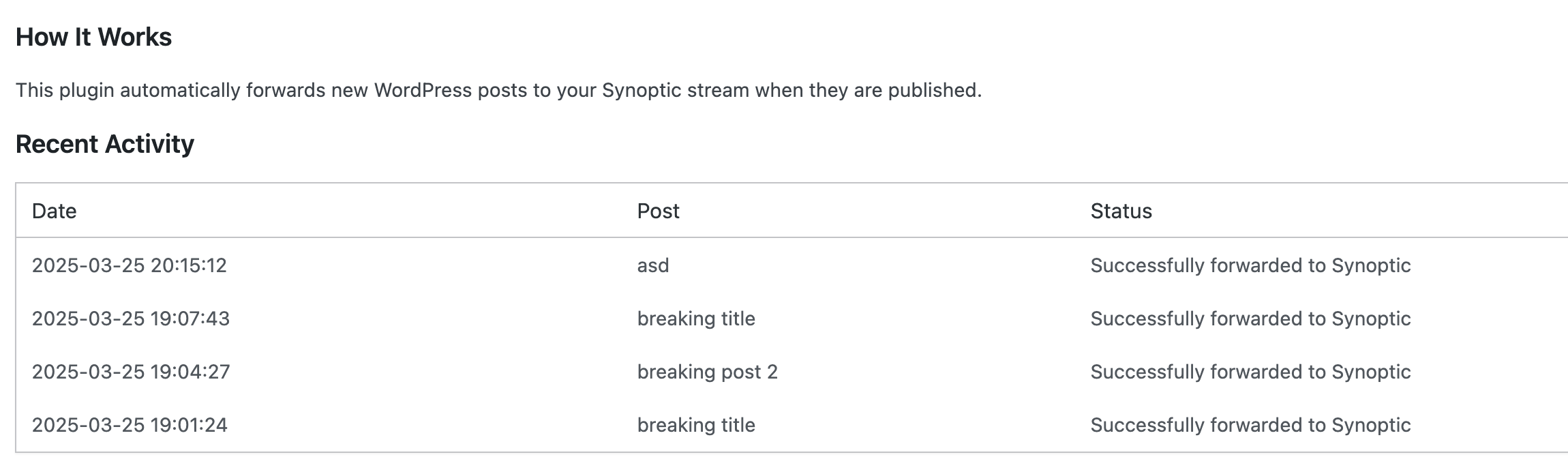This screenshot has width=1568, height=472.
Task: Select the "asd" post entry
Action: (652, 265)
